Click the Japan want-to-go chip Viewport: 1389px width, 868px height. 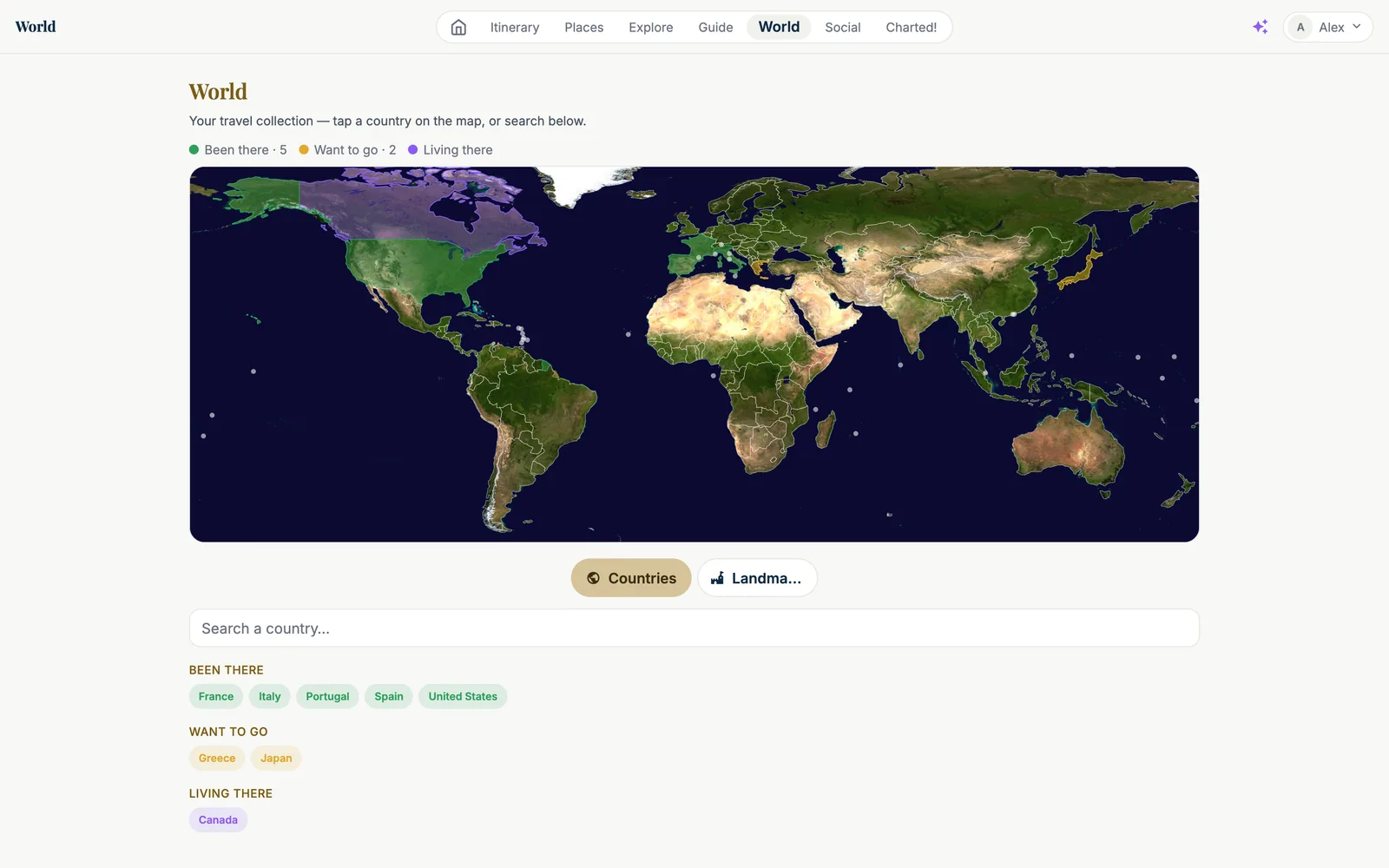point(276,758)
